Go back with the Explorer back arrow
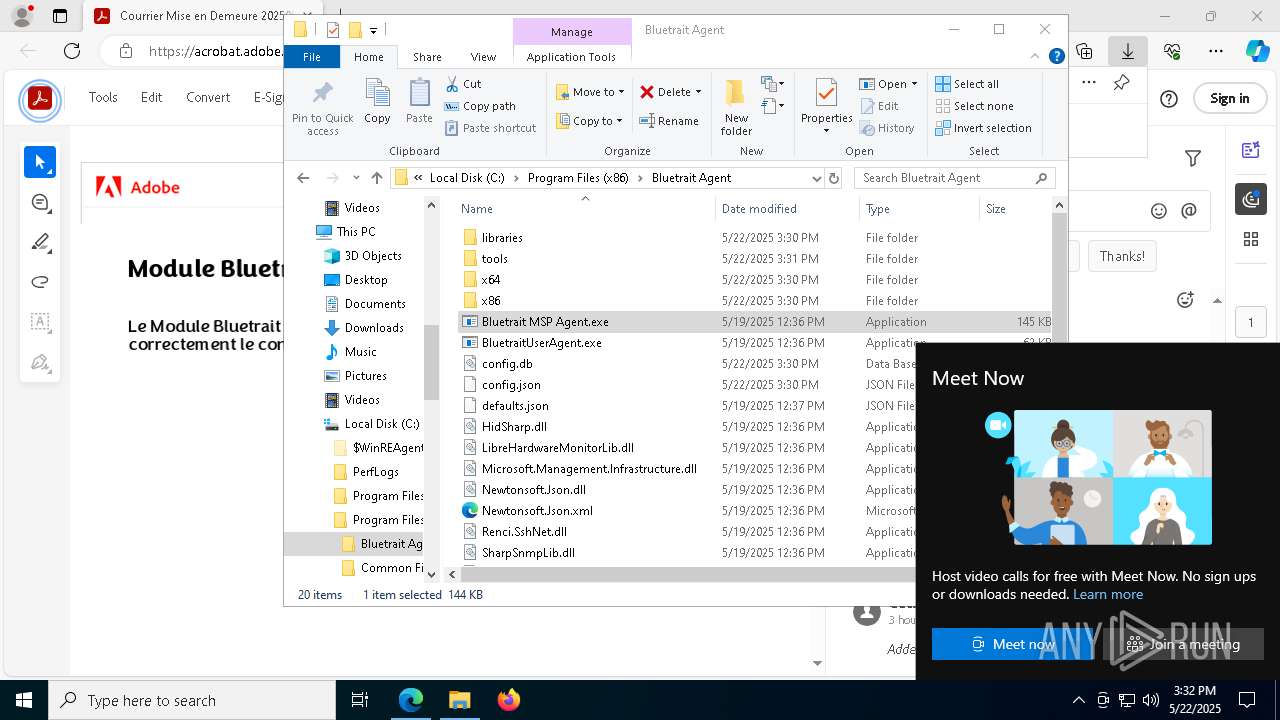1280x720 pixels. [303, 178]
